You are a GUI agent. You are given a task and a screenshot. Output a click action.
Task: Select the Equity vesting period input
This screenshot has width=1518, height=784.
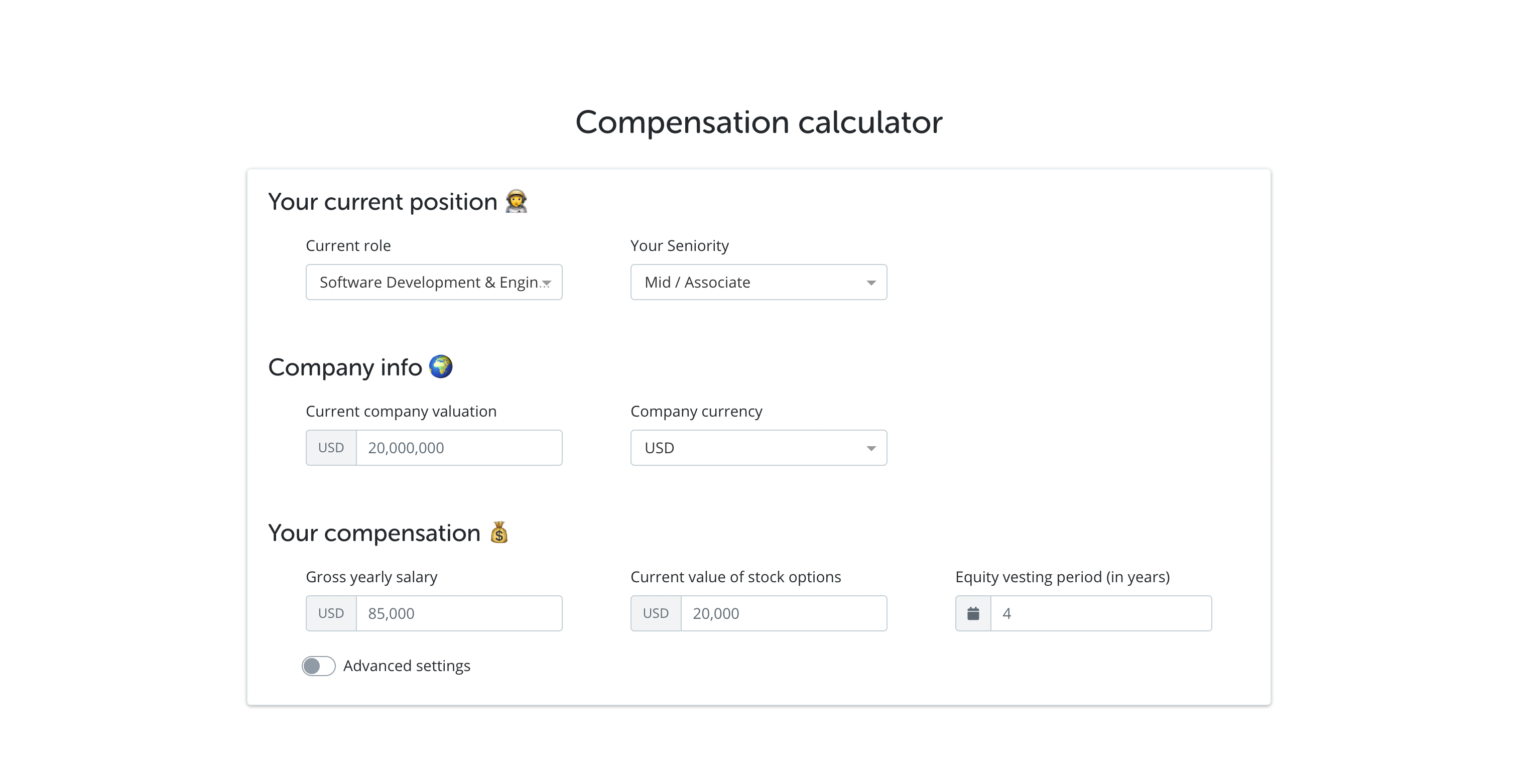coord(1100,613)
